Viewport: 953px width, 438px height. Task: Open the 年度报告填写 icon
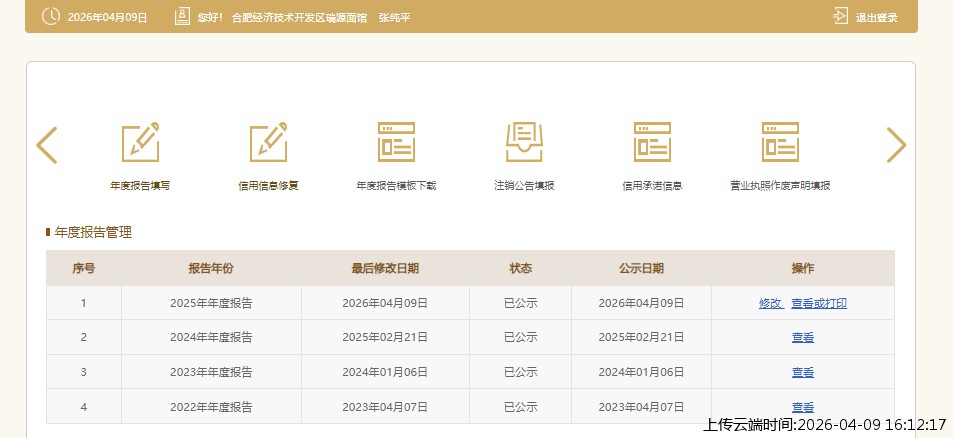[x=140, y=143]
